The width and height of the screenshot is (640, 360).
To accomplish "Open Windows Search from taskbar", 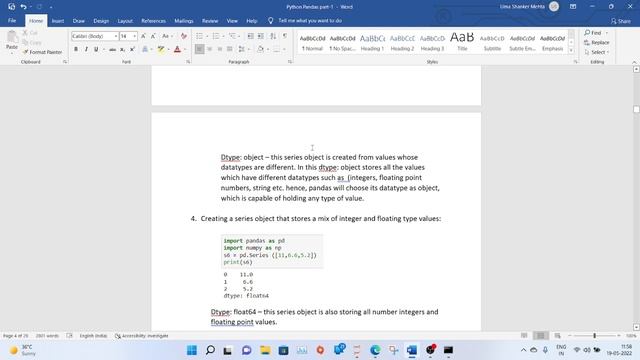I will [210, 350].
